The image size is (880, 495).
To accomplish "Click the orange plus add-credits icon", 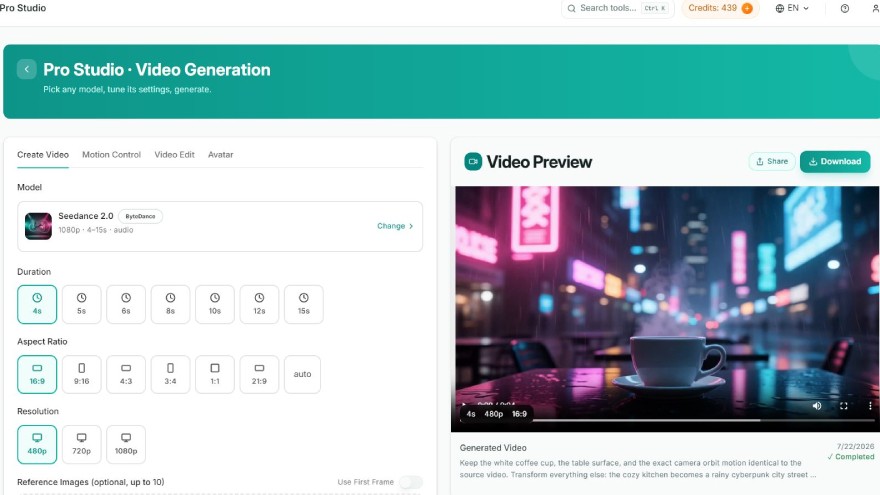I will [x=747, y=8].
